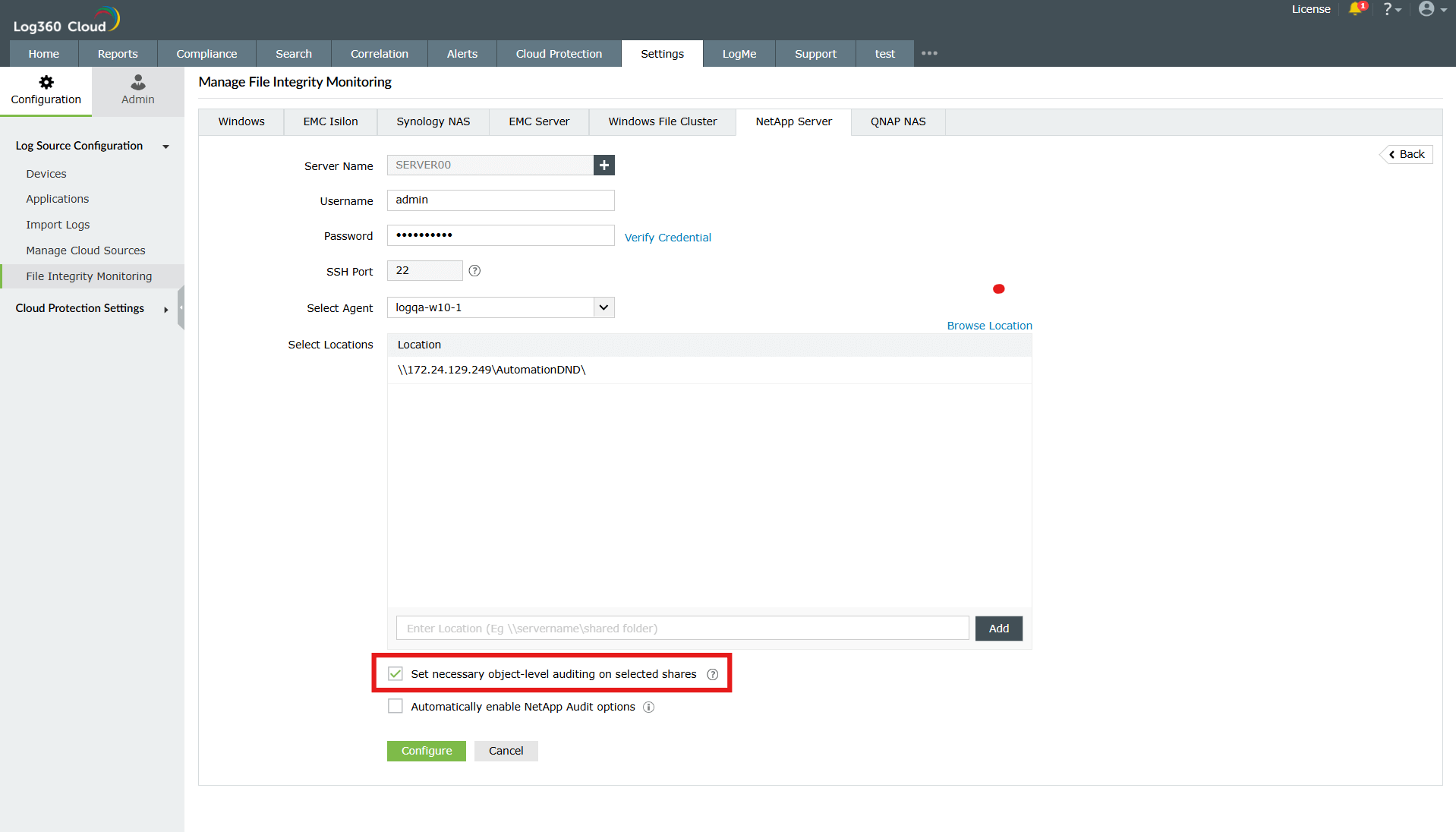Click the plus icon beside Server Name
1456x832 pixels.
[604, 165]
